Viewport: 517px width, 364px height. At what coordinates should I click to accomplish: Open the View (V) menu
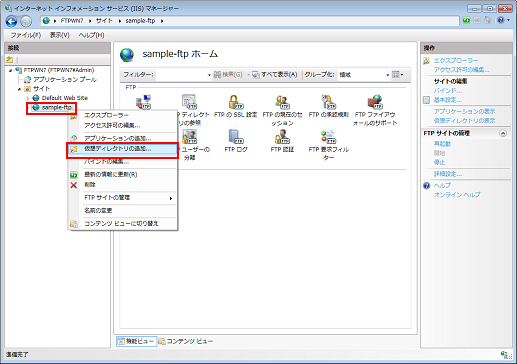[60, 35]
